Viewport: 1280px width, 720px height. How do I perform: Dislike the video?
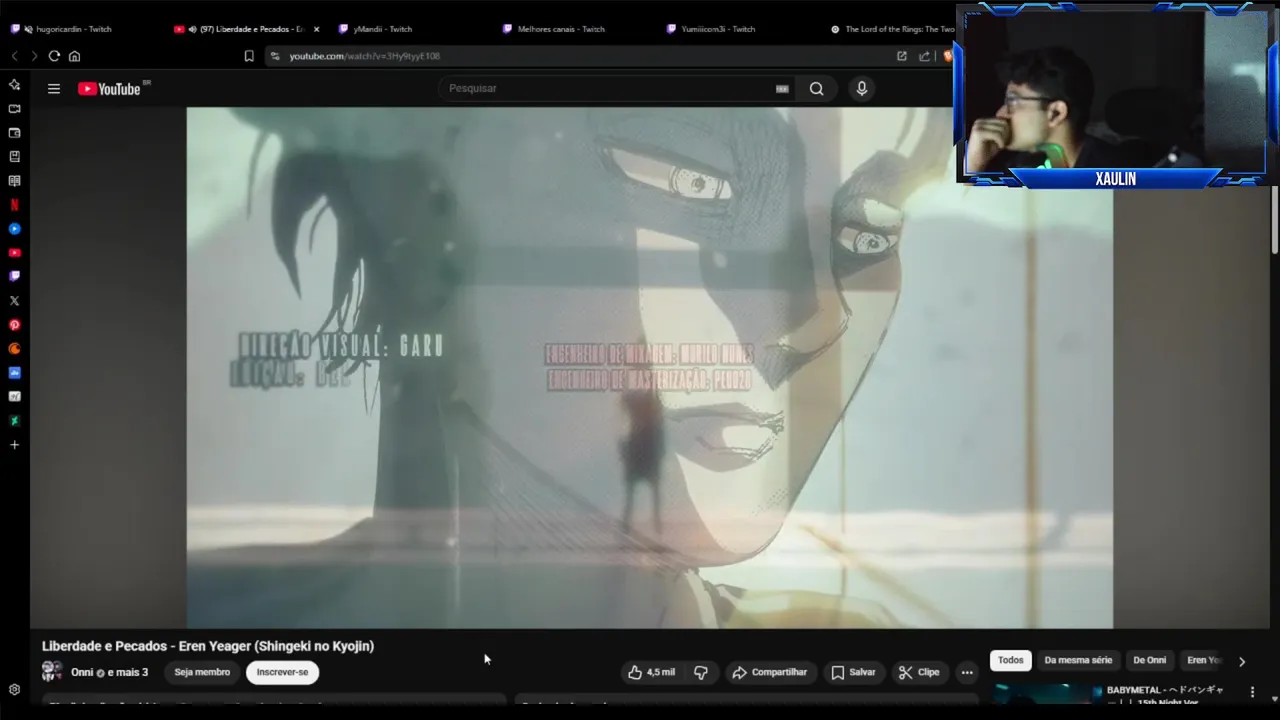click(701, 672)
